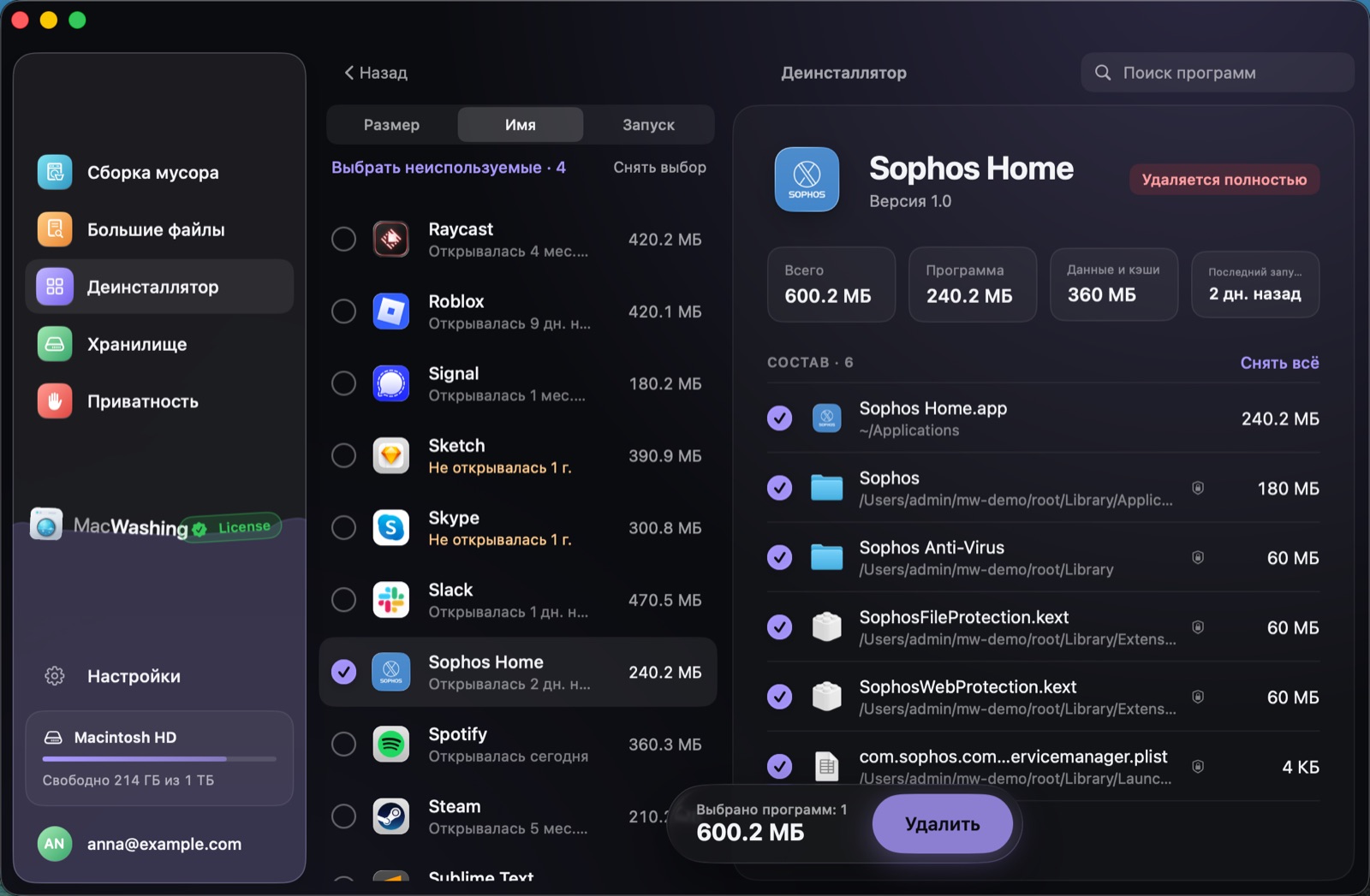This screenshot has width=1370, height=896.
Task: Click the AN account avatar
Action: (55, 844)
